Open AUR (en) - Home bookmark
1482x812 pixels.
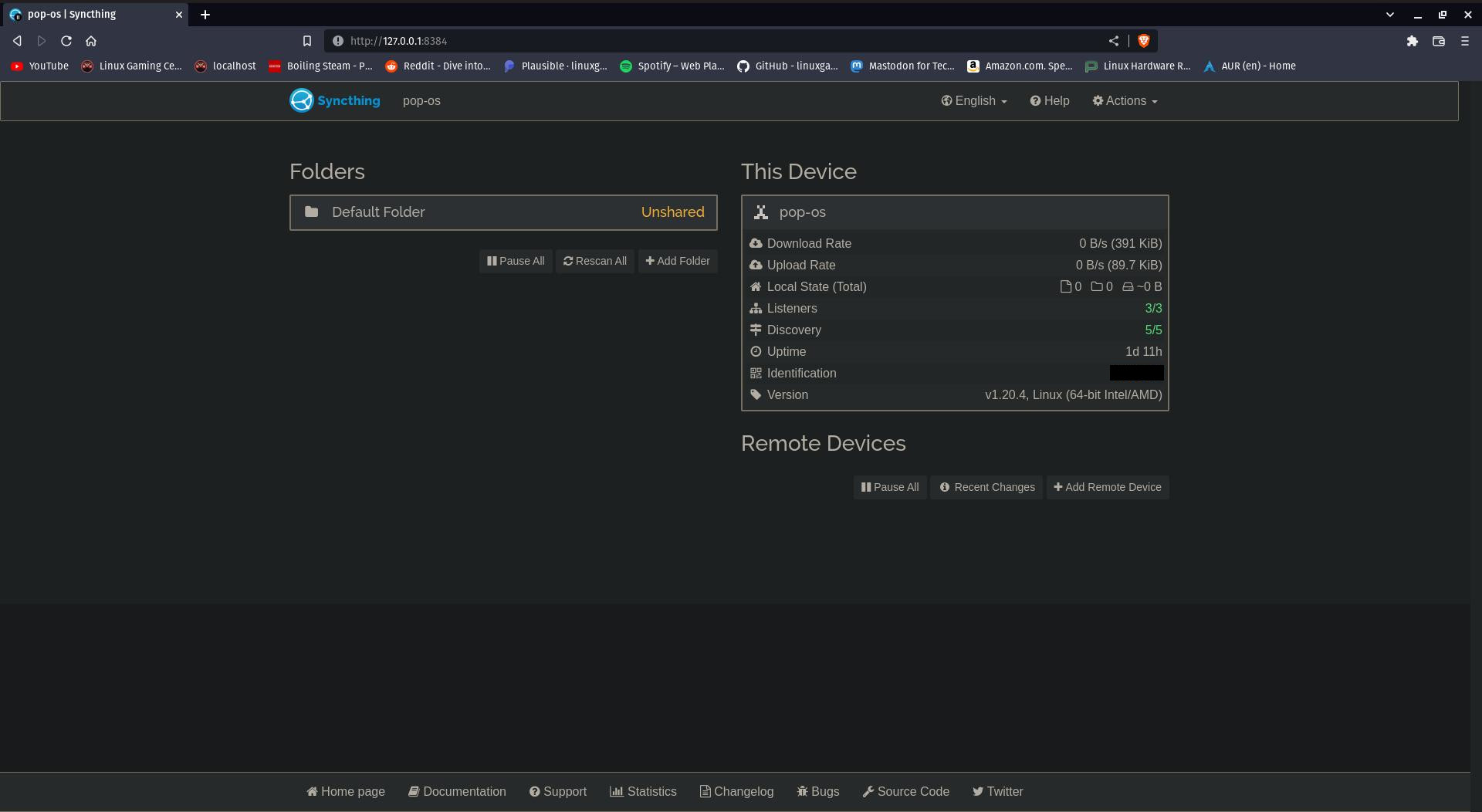point(1250,66)
